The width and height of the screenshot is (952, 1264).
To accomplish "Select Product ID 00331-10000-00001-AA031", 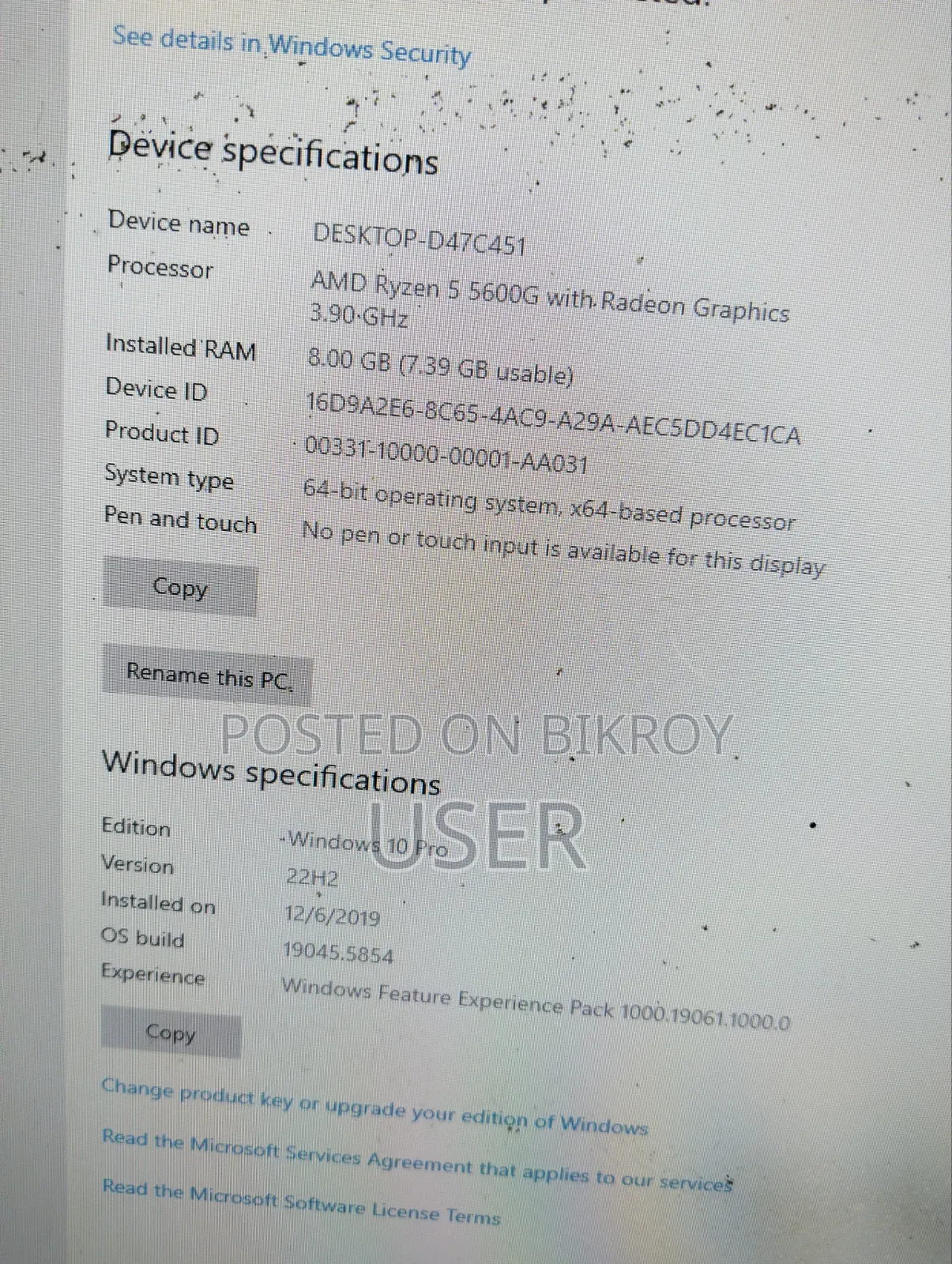I will 446,456.
